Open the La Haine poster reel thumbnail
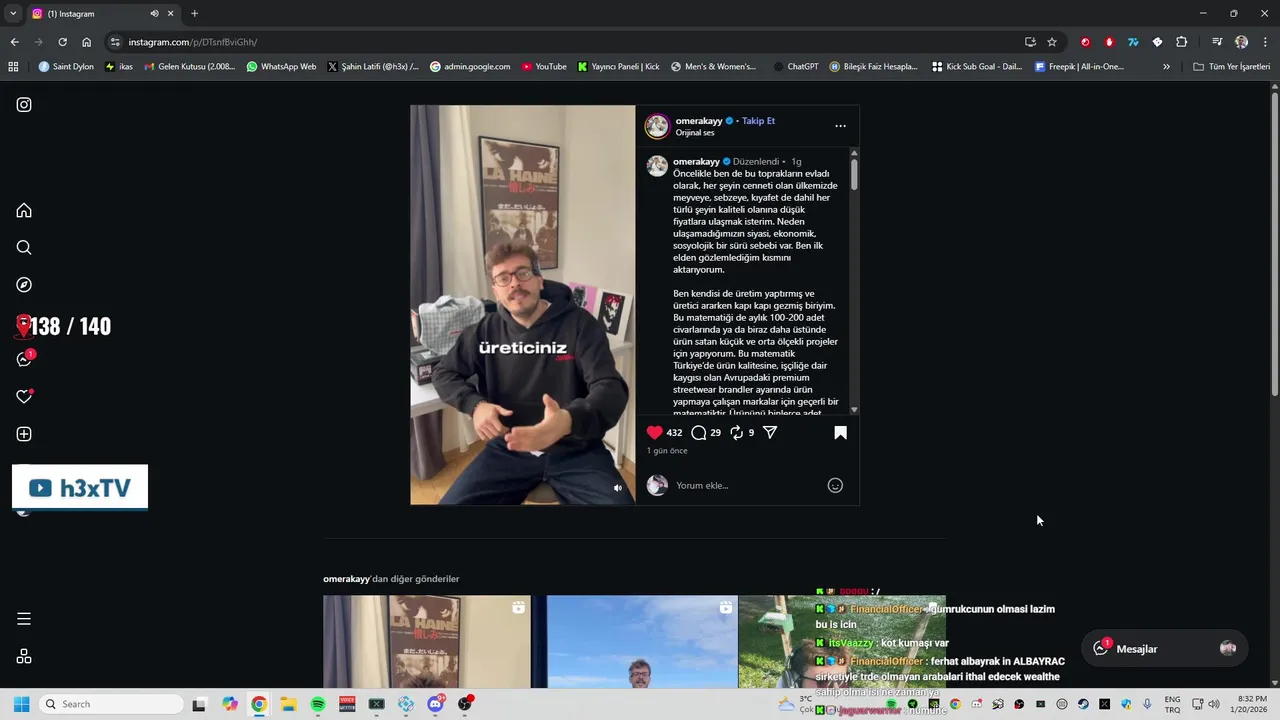 (427, 642)
